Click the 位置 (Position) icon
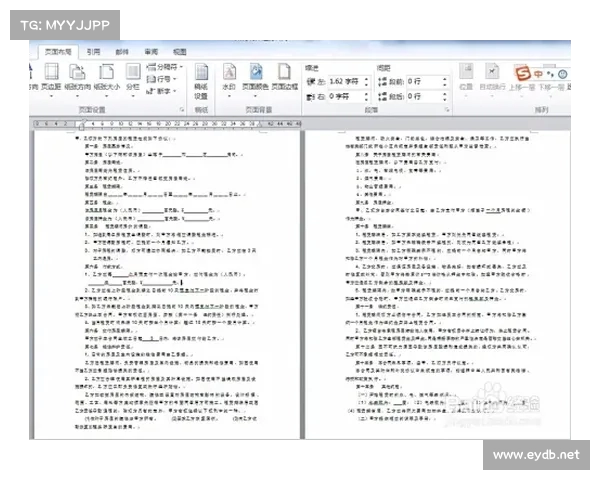This screenshot has width=600, height=480. coord(466,78)
